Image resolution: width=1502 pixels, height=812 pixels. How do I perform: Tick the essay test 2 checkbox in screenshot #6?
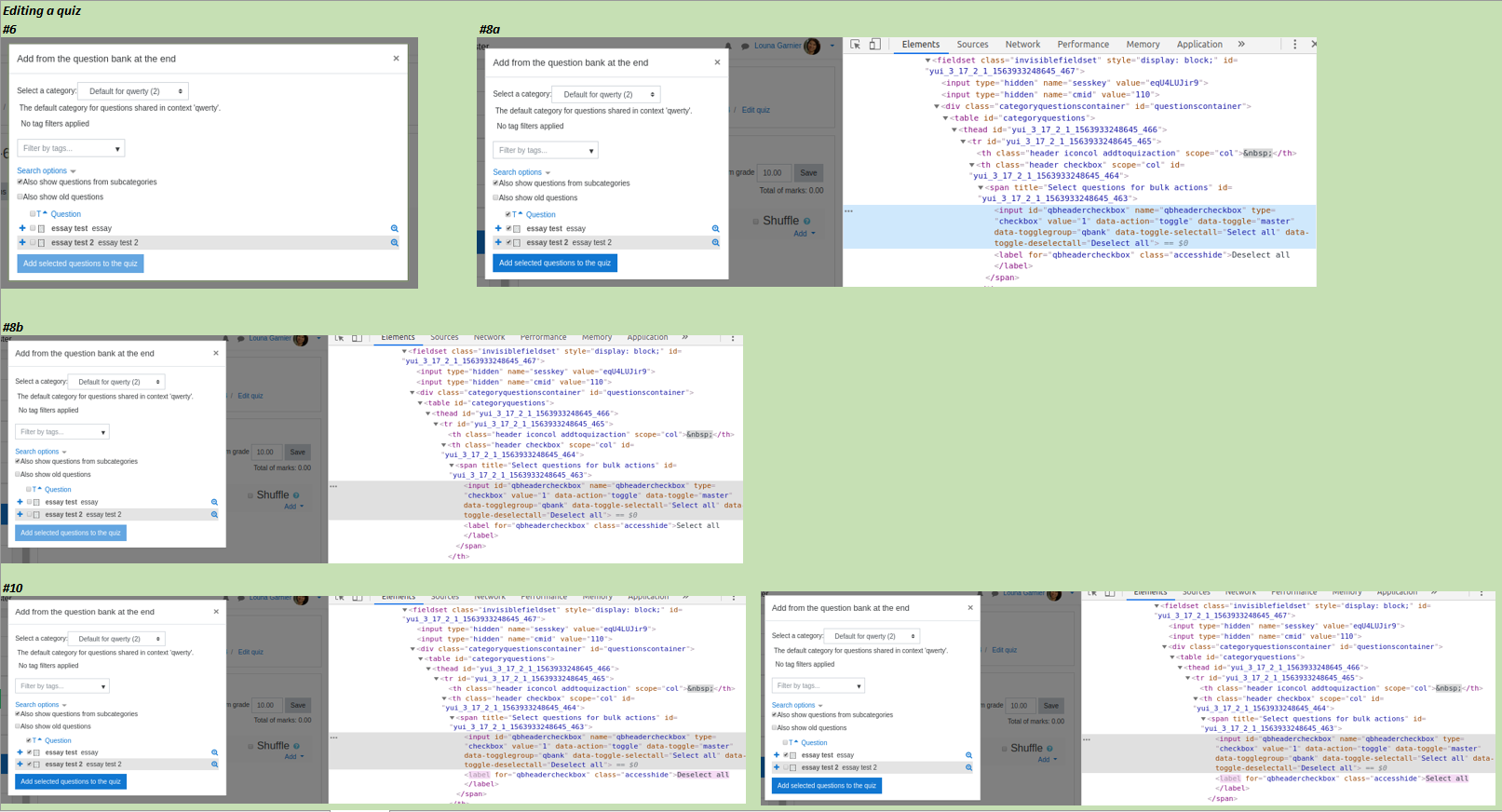click(33, 242)
